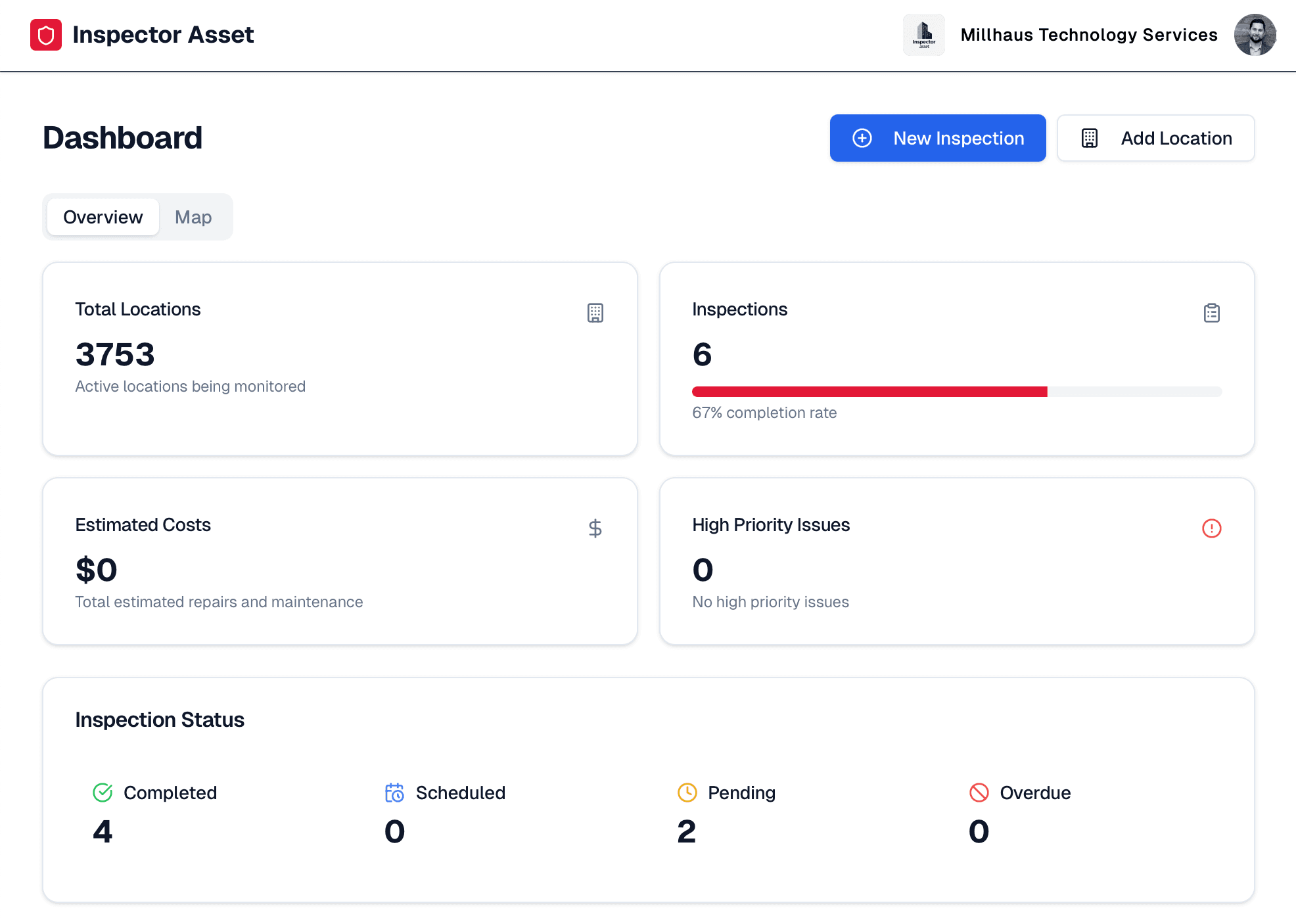The width and height of the screenshot is (1296, 924).
Task: Open the Millhaus Technology Services company logo
Action: 923,34
